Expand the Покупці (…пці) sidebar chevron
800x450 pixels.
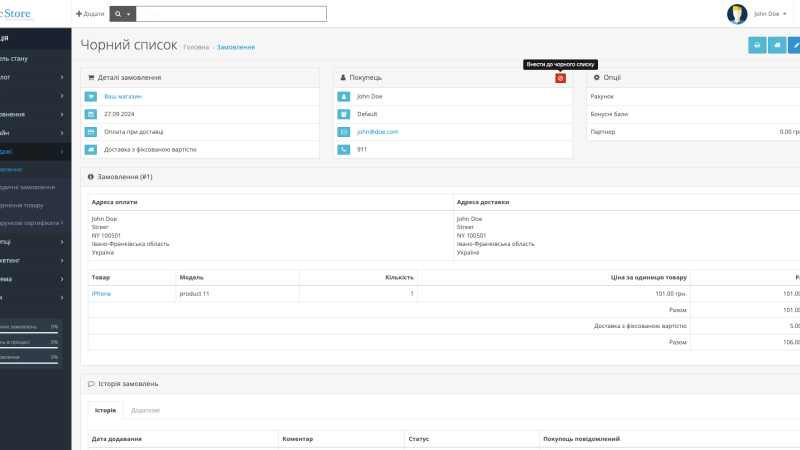[62, 242]
